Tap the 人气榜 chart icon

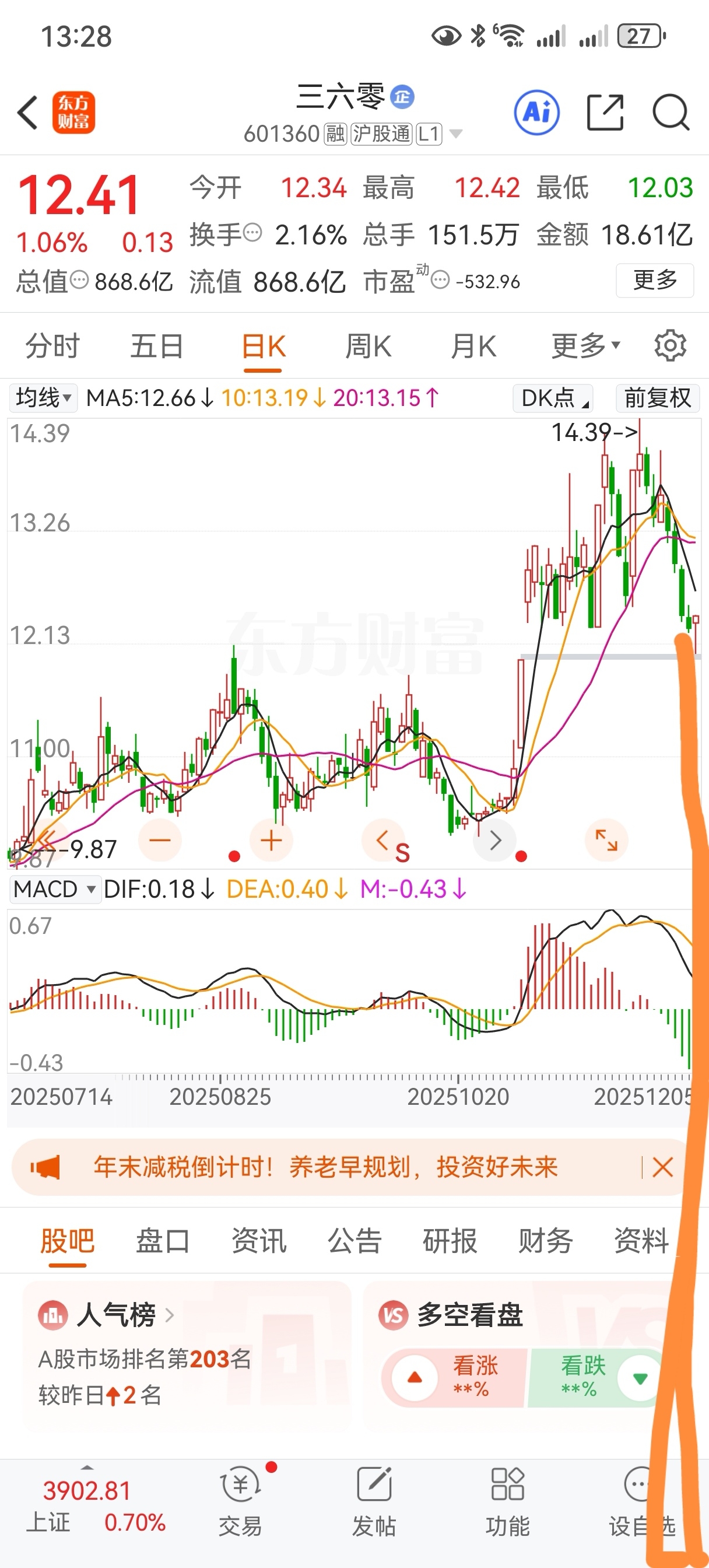(x=52, y=1315)
